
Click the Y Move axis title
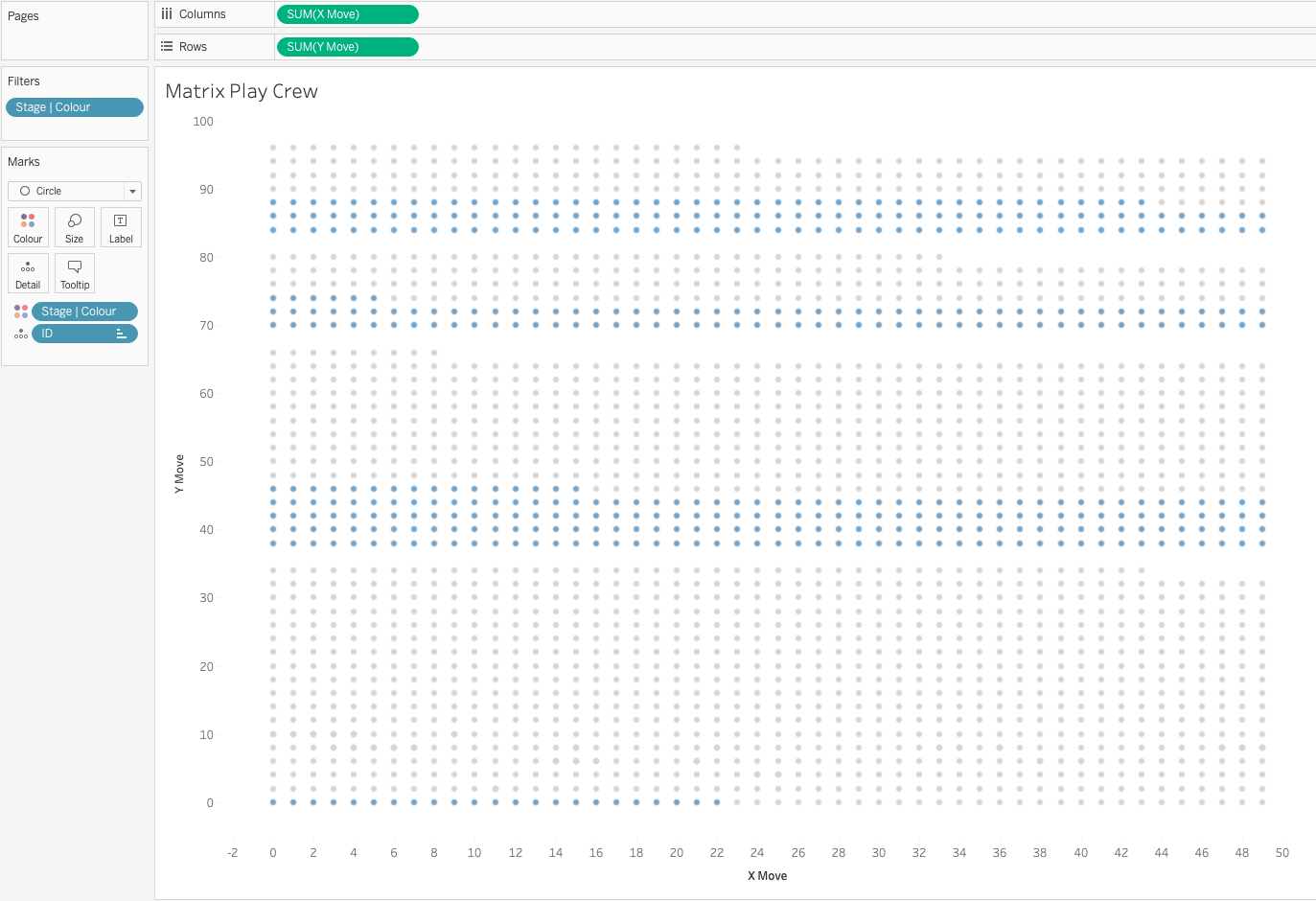(x=179, y=474)
